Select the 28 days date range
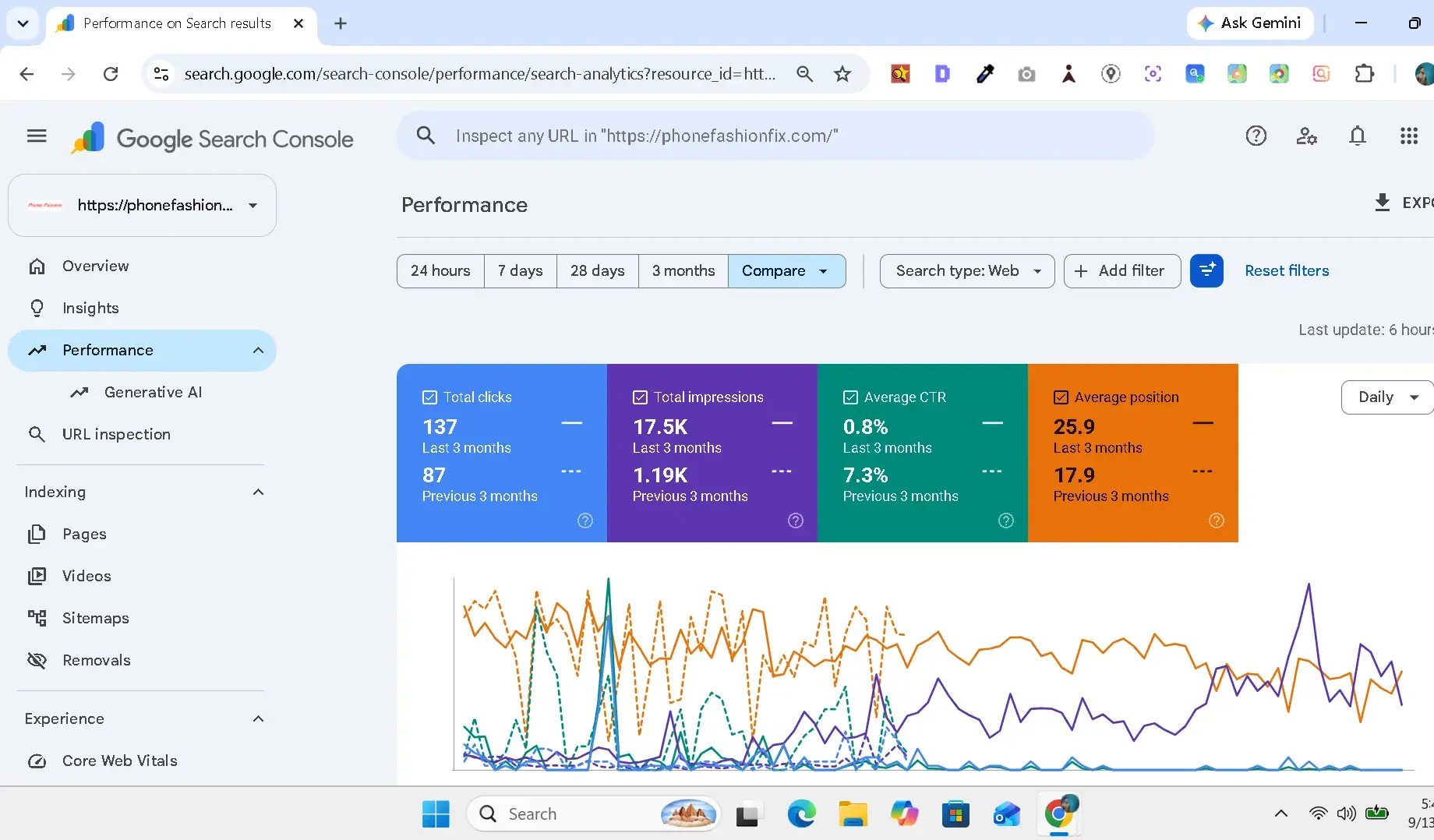 click(597, 271)
